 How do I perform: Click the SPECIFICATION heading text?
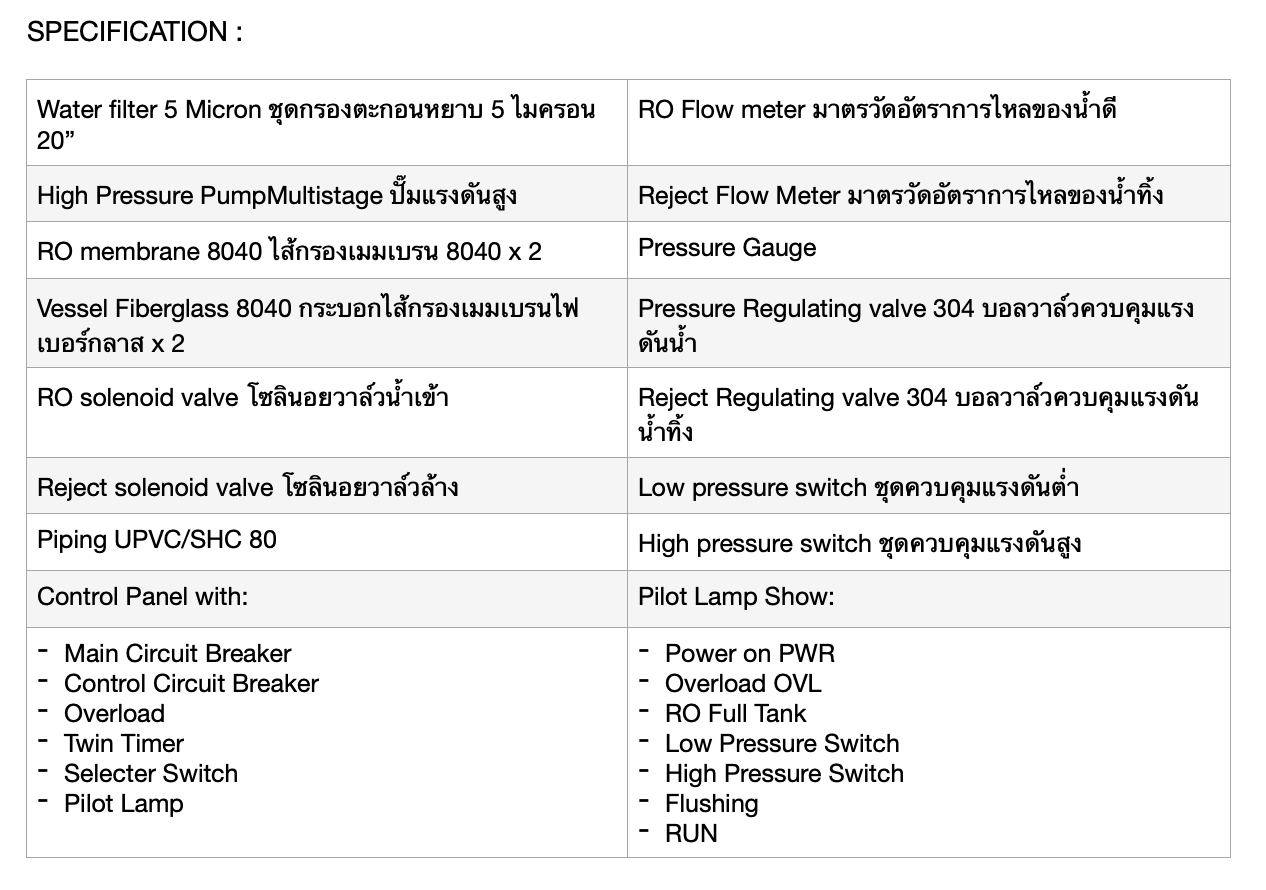(134, 32)
